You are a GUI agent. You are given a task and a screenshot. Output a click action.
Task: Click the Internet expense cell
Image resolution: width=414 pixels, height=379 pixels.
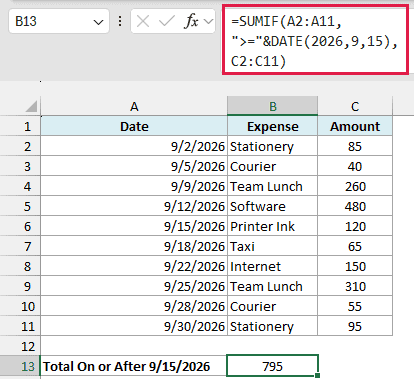coord(273,266)
